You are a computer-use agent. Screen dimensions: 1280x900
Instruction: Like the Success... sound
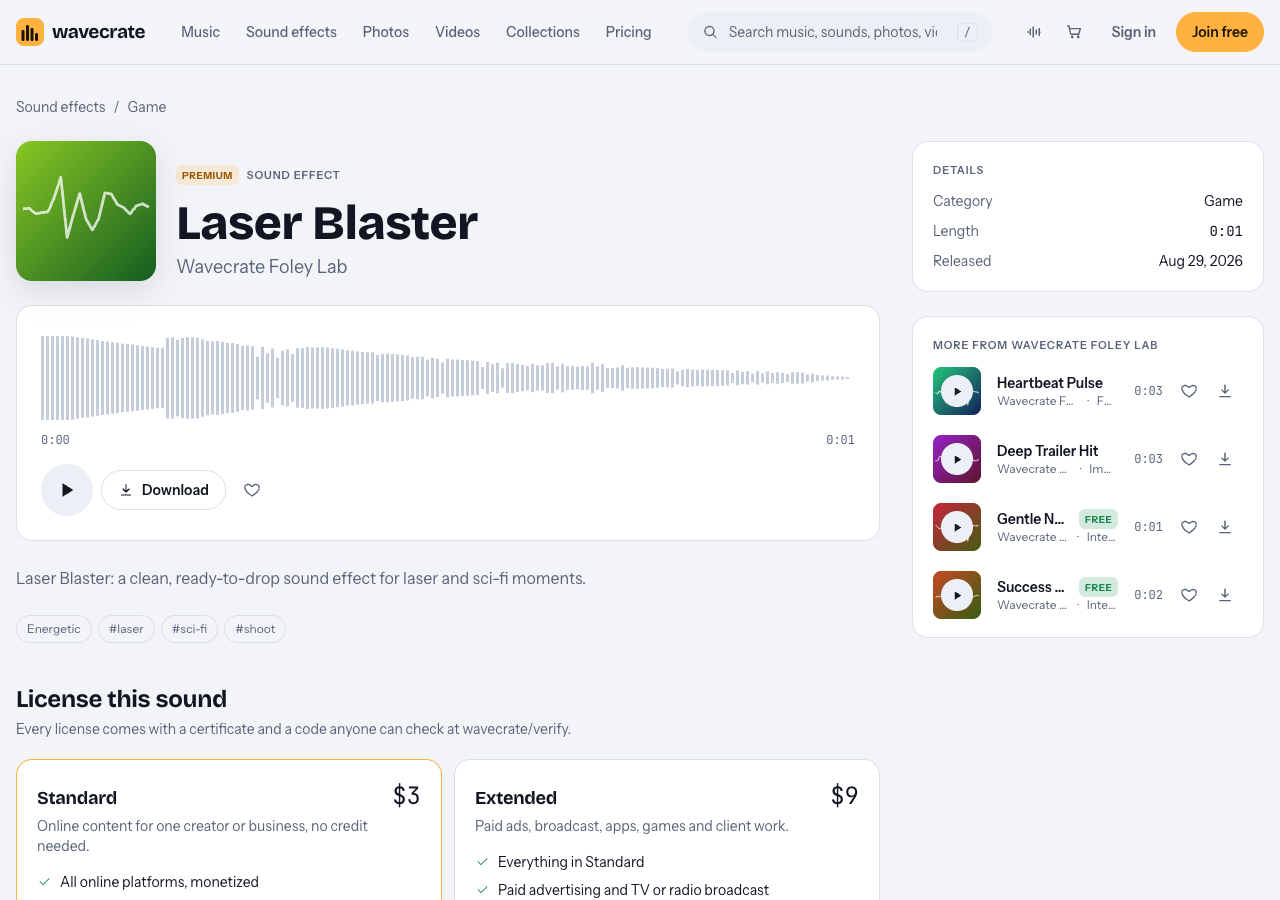pyautogui.click(x=1189, y=595)
